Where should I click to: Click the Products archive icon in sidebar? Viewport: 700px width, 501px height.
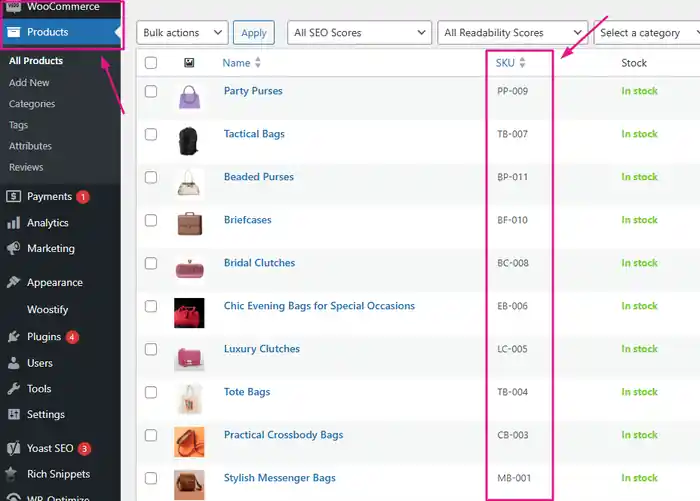[13, 32]
